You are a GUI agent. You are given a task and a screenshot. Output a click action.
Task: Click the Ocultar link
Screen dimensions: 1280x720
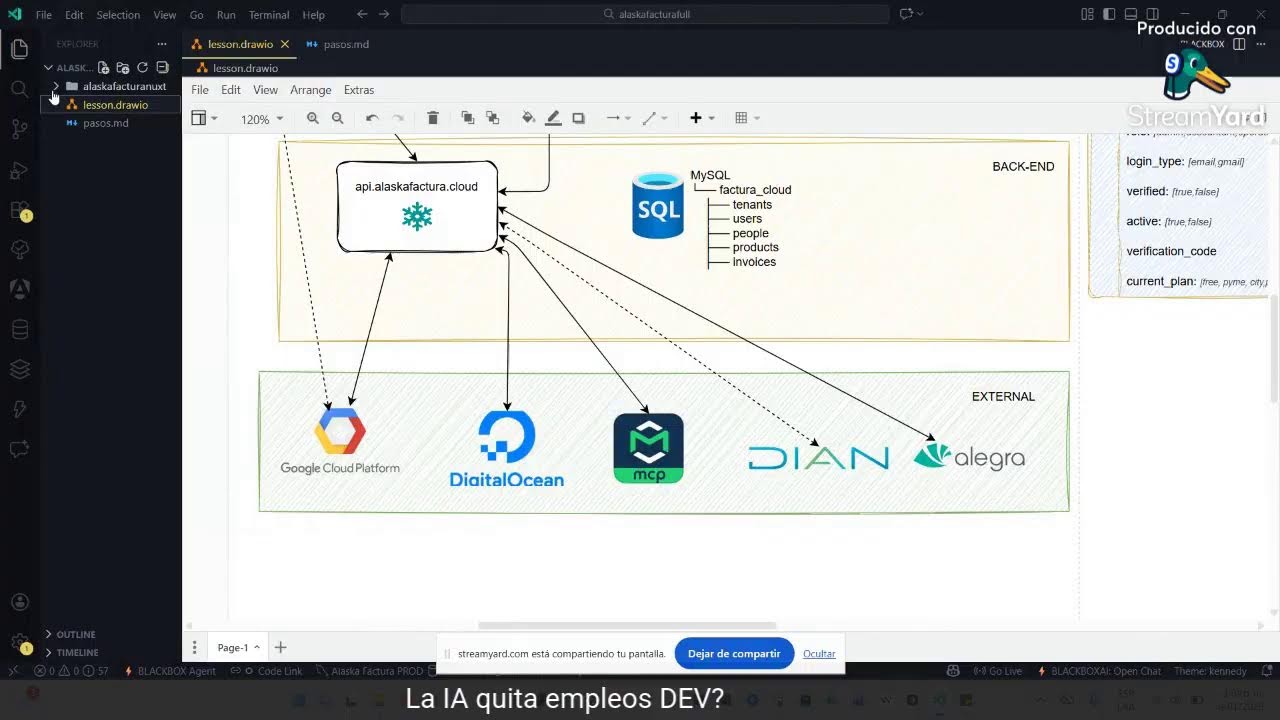pos(819,654)
